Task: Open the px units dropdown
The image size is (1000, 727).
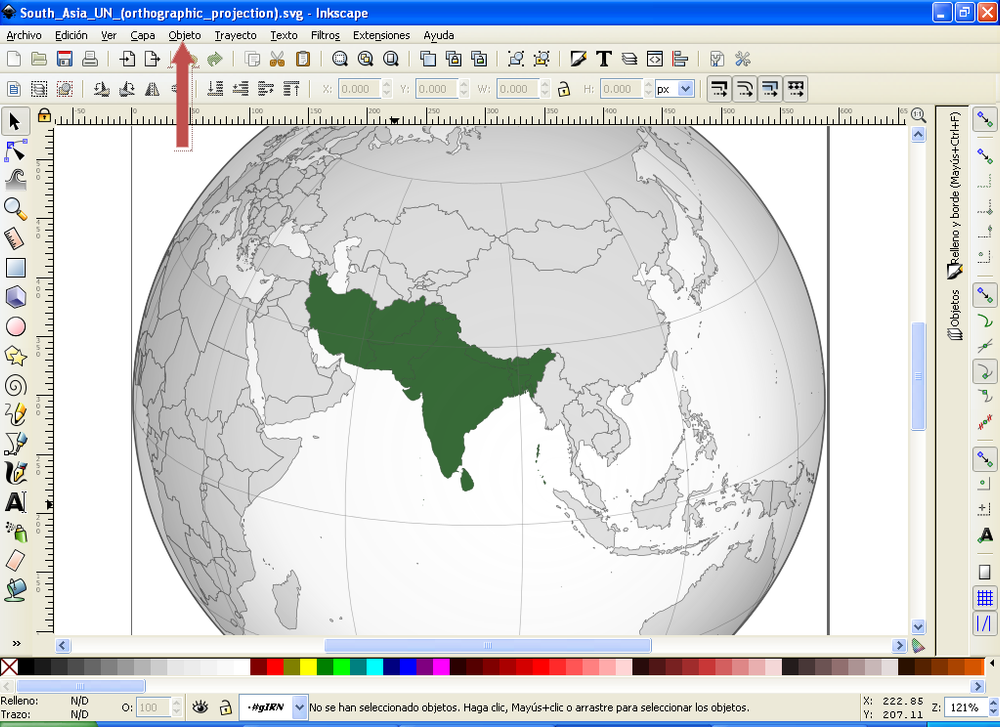Action: [x=675, y=89]
